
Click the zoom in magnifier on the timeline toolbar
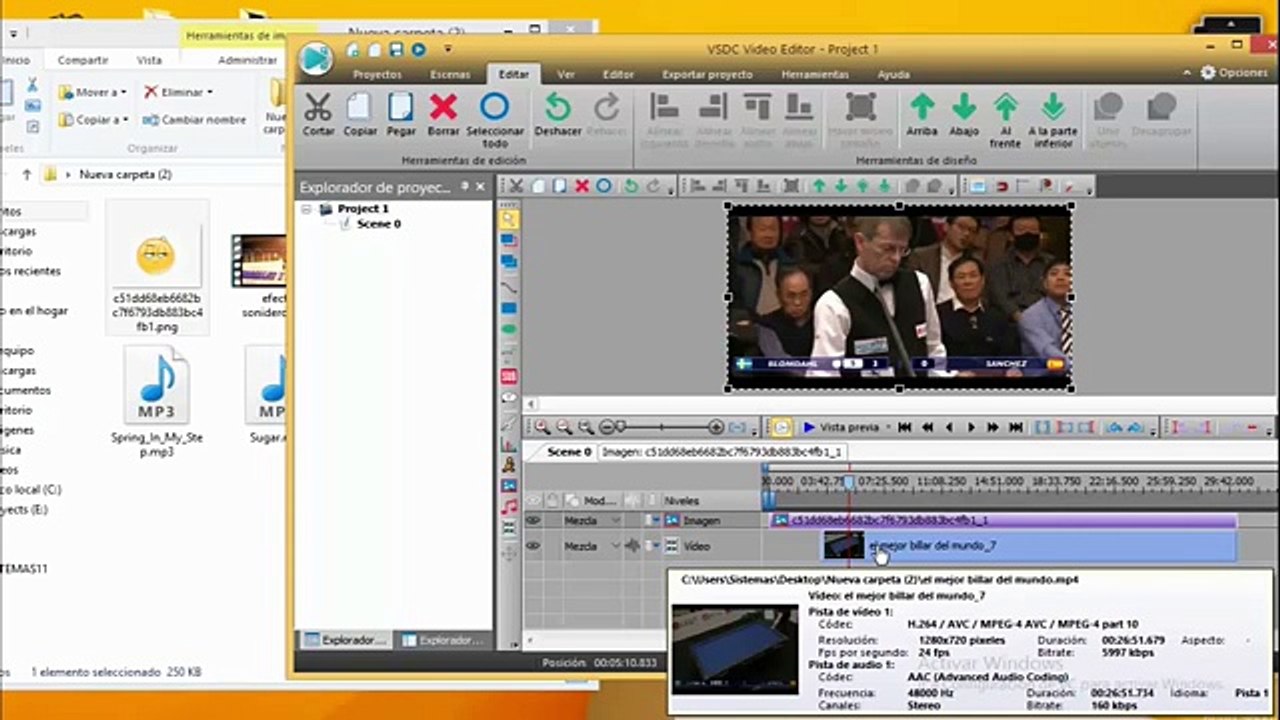click(x=542, y=427)
